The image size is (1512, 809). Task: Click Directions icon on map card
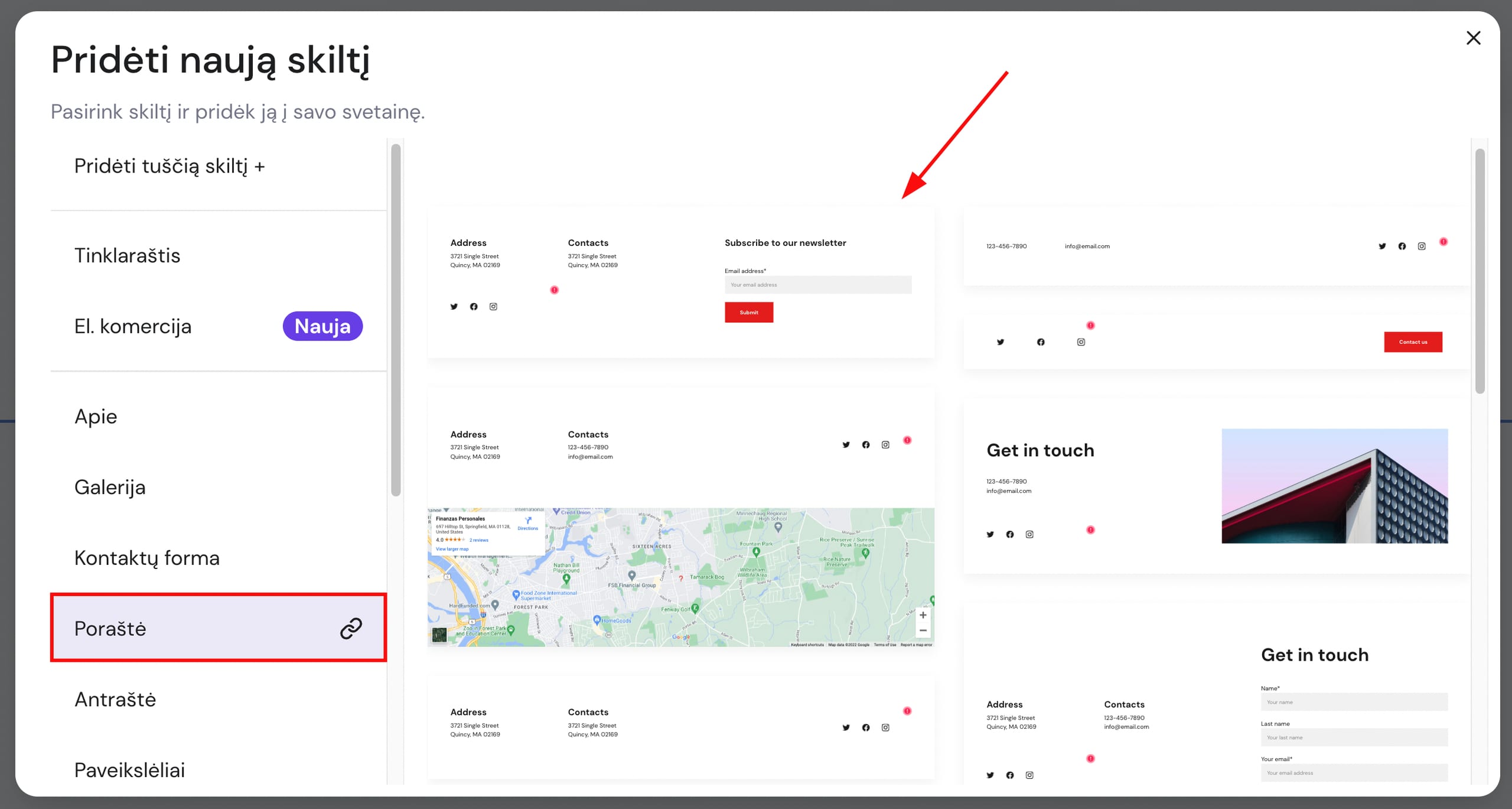point(528,521)
